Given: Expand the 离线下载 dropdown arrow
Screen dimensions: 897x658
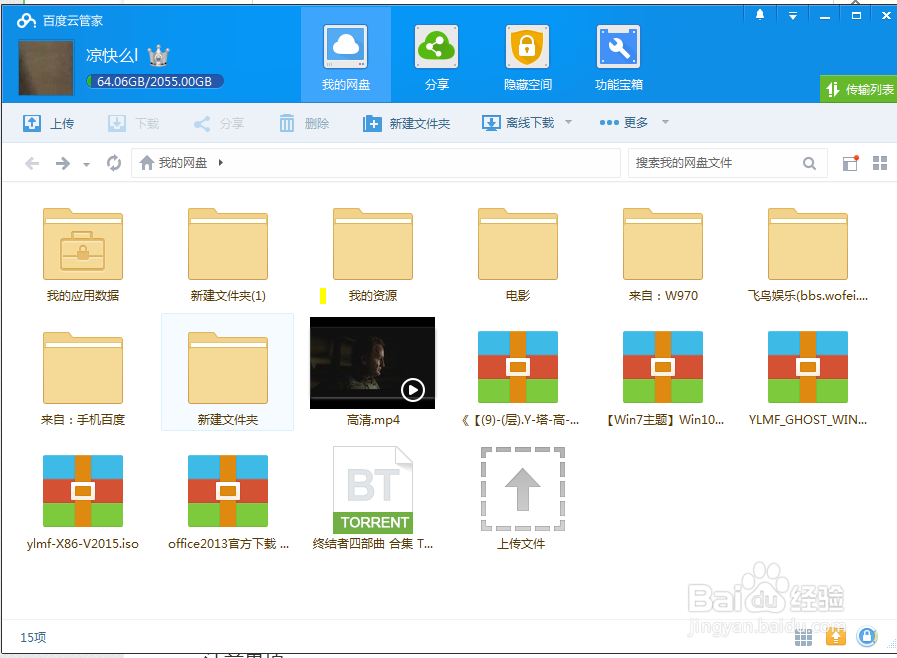Looking at the screenshot, I should point(568,122).
